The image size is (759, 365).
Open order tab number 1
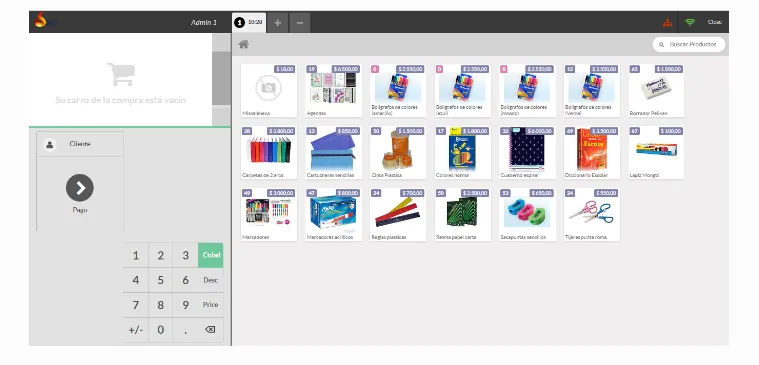click(x=249, y=23)
